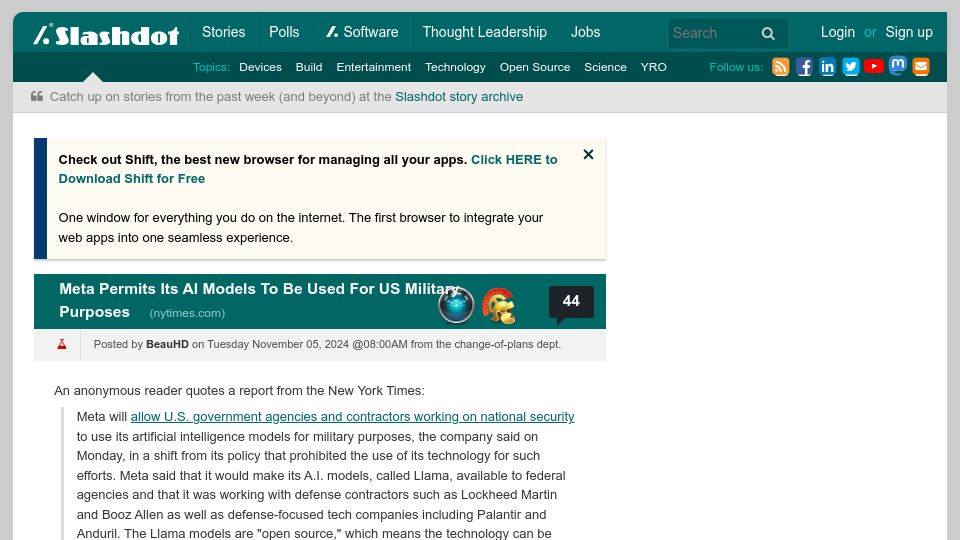Image resolution: width=960 pixels, height=540 pixels.
Task: Select the Open Source topic
Action: (x=534, y=67)
